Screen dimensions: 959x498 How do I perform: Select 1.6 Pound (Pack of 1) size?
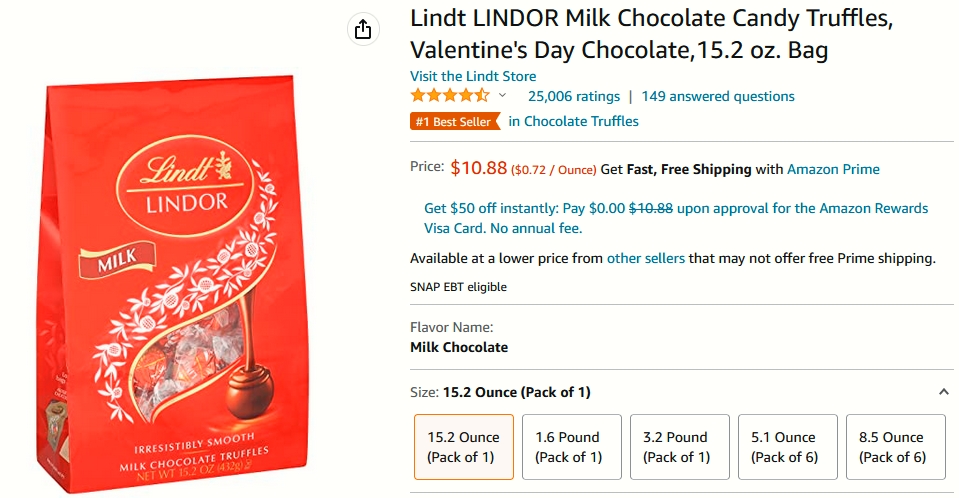572,447
